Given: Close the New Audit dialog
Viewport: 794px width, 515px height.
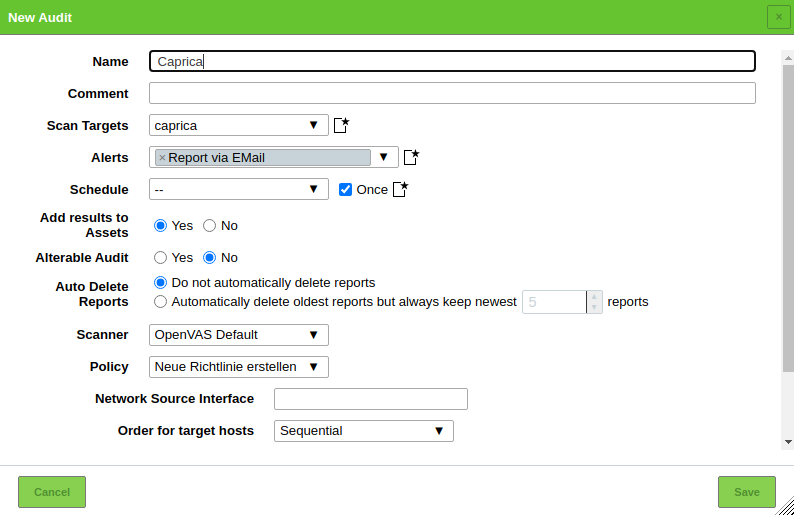Looking at the screenshot, I should click(778, 17).
